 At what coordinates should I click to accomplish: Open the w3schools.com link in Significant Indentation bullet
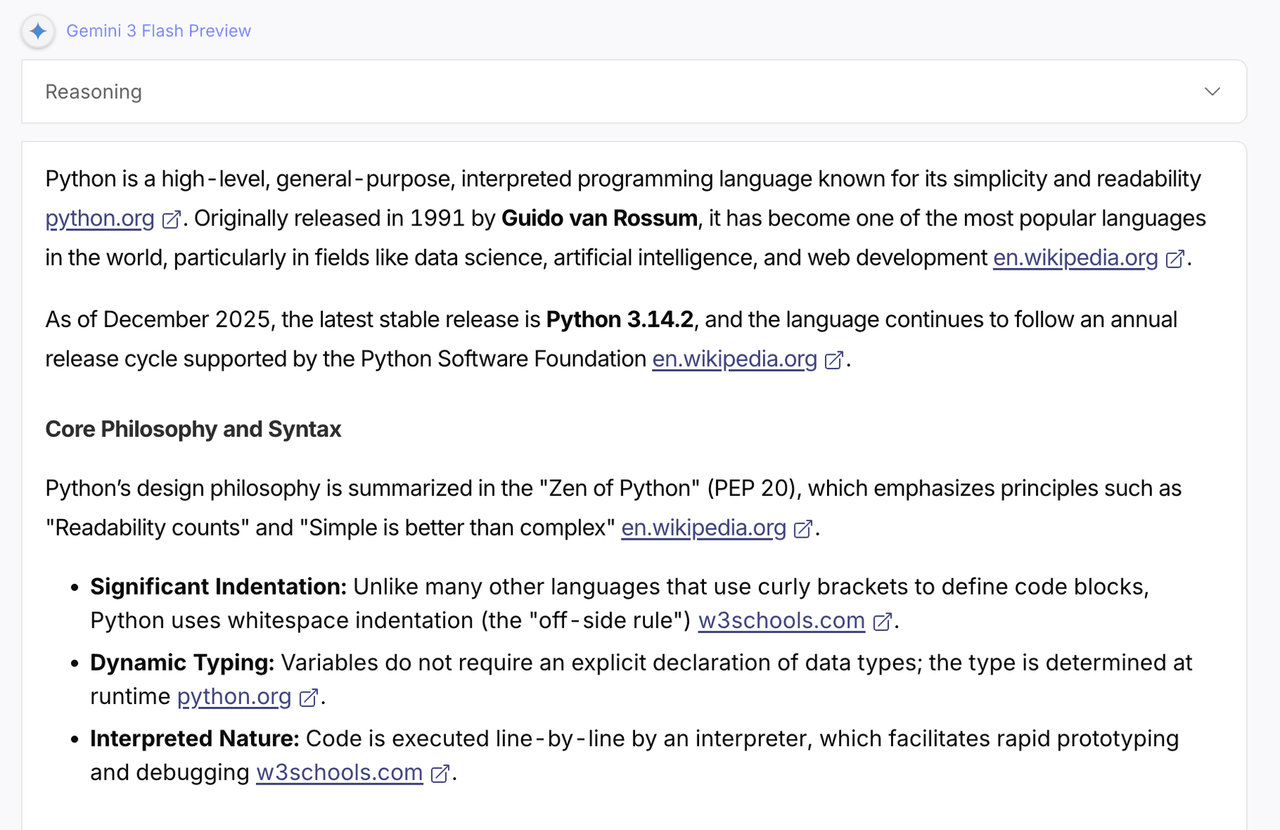pos(781,620)
